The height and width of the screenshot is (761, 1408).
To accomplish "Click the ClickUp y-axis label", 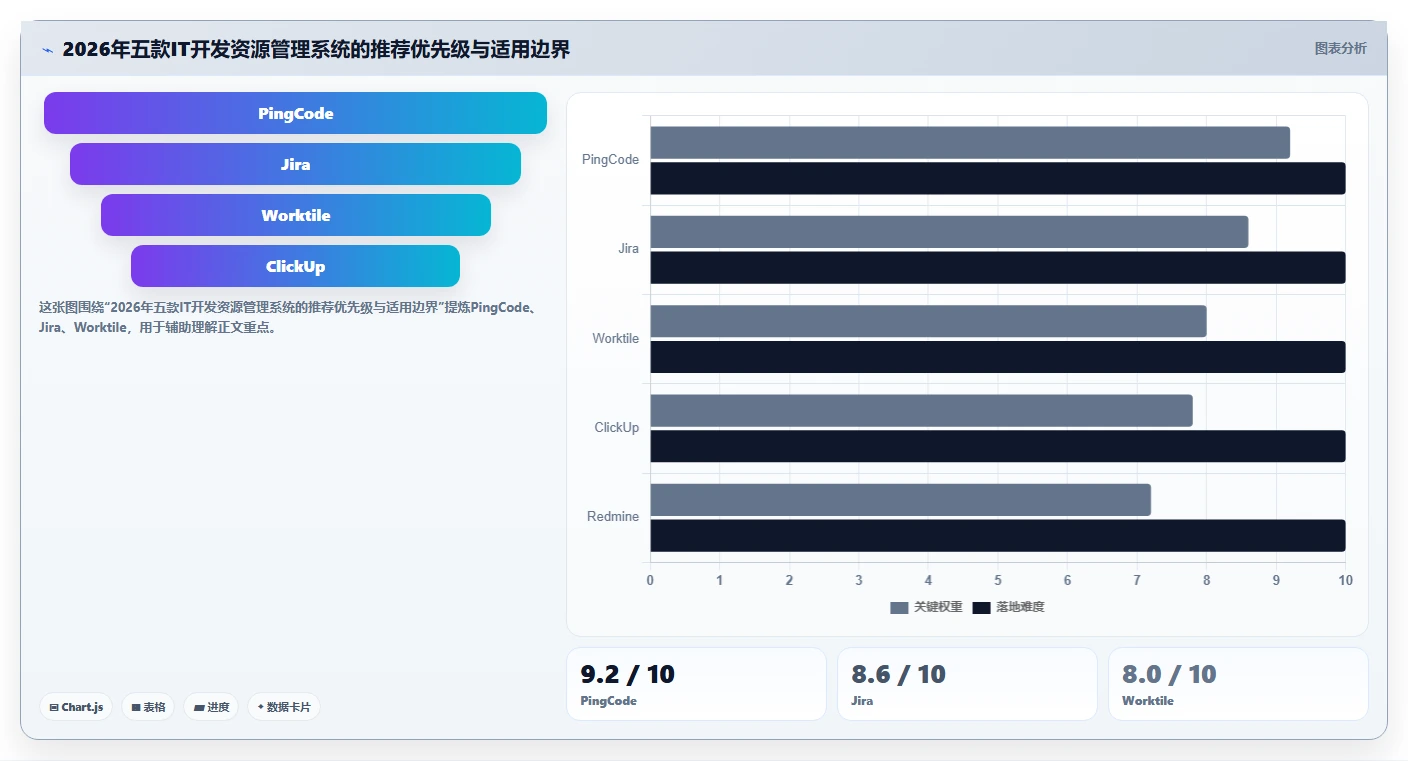I will pos(616,428).
